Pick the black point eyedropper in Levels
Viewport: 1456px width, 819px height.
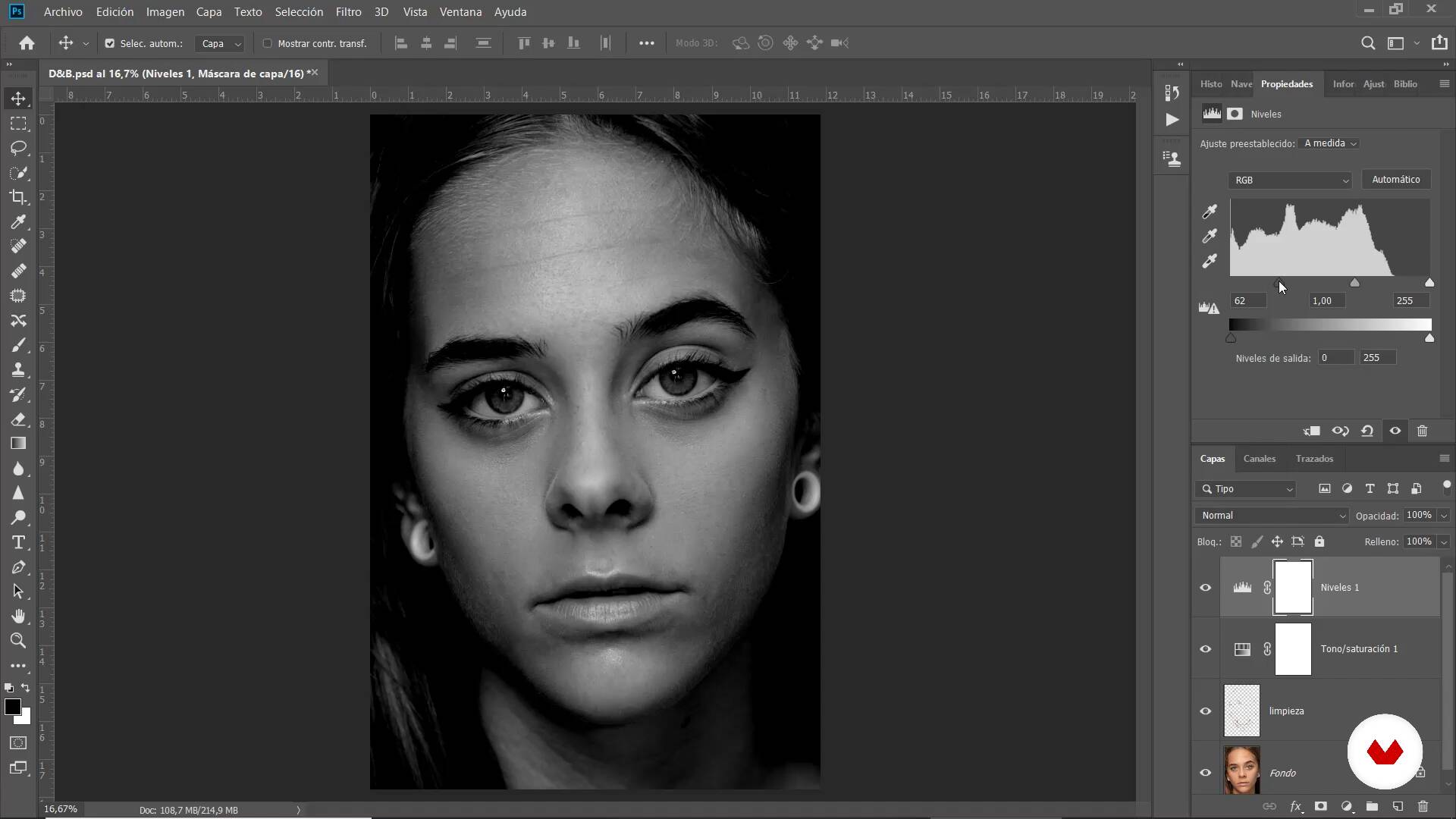1210,212
